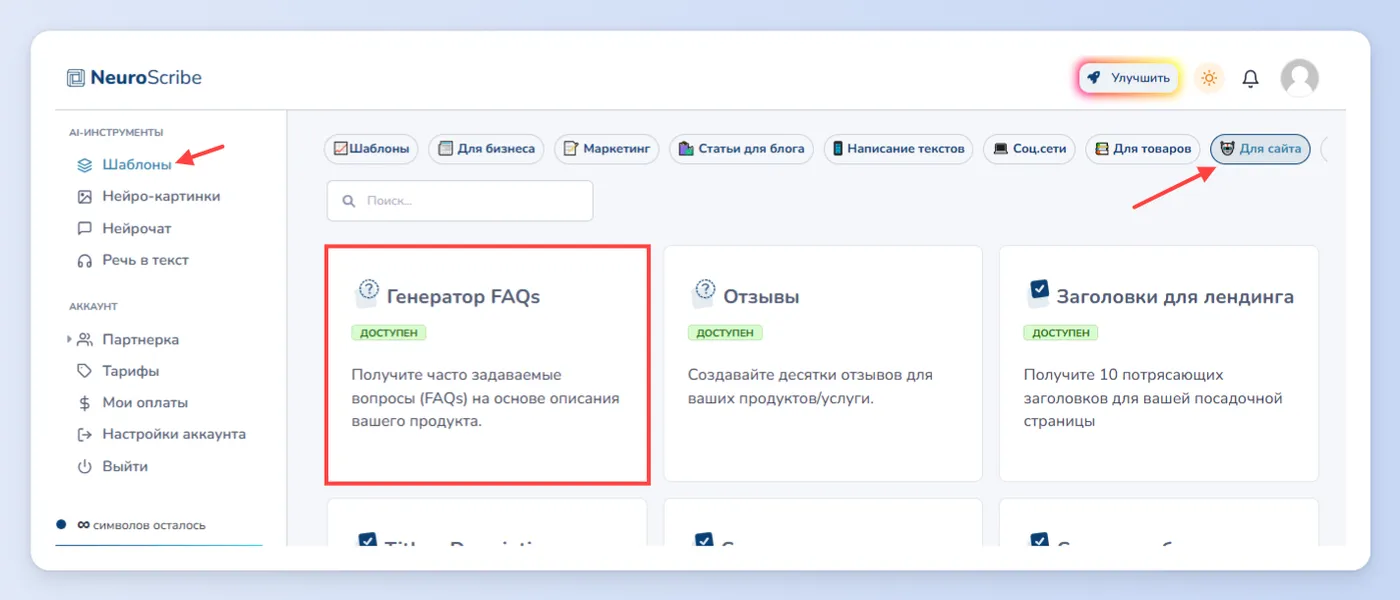Screen dimensions: 1400x600
Task: Open notifications bell icon
Action: point(1250,78)
